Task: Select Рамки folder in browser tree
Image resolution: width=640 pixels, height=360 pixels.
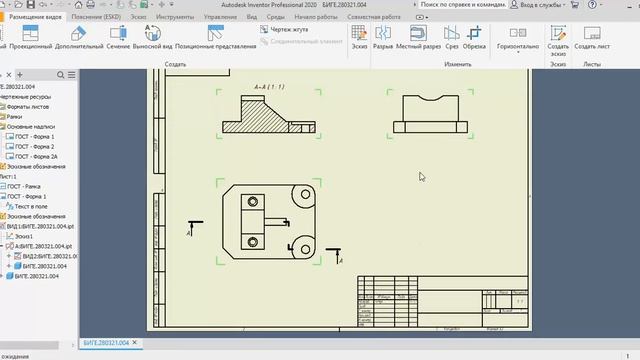Action: point(14,117)
